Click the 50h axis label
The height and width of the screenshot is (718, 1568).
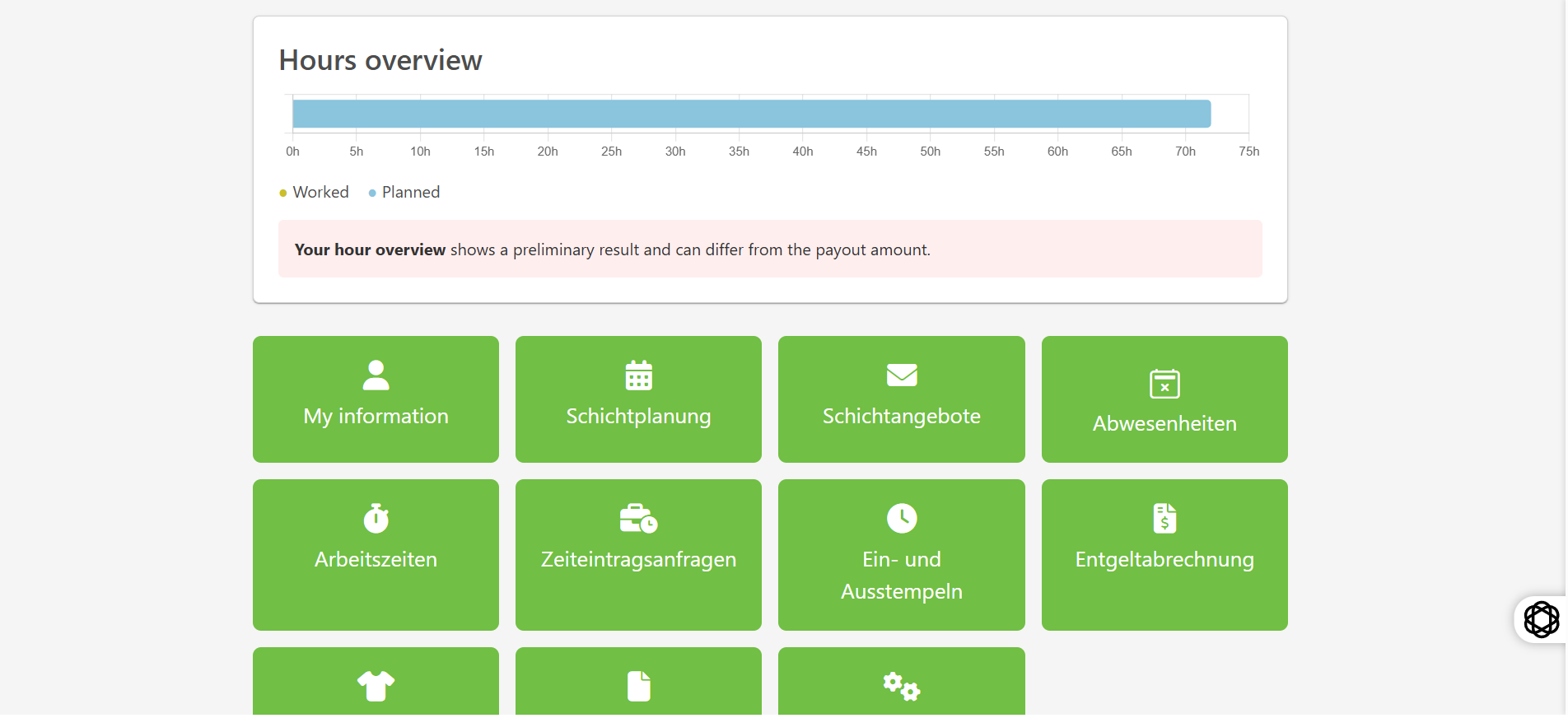tap(931, 152)
